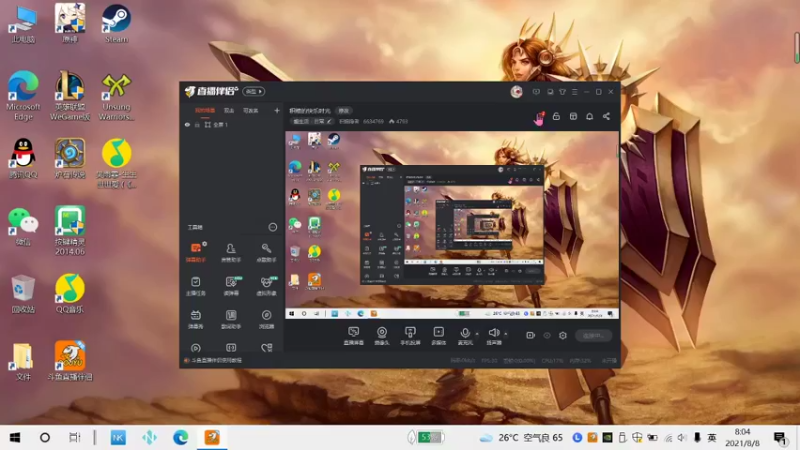Open the WeChat desktop shortcut

coord(23,227)
